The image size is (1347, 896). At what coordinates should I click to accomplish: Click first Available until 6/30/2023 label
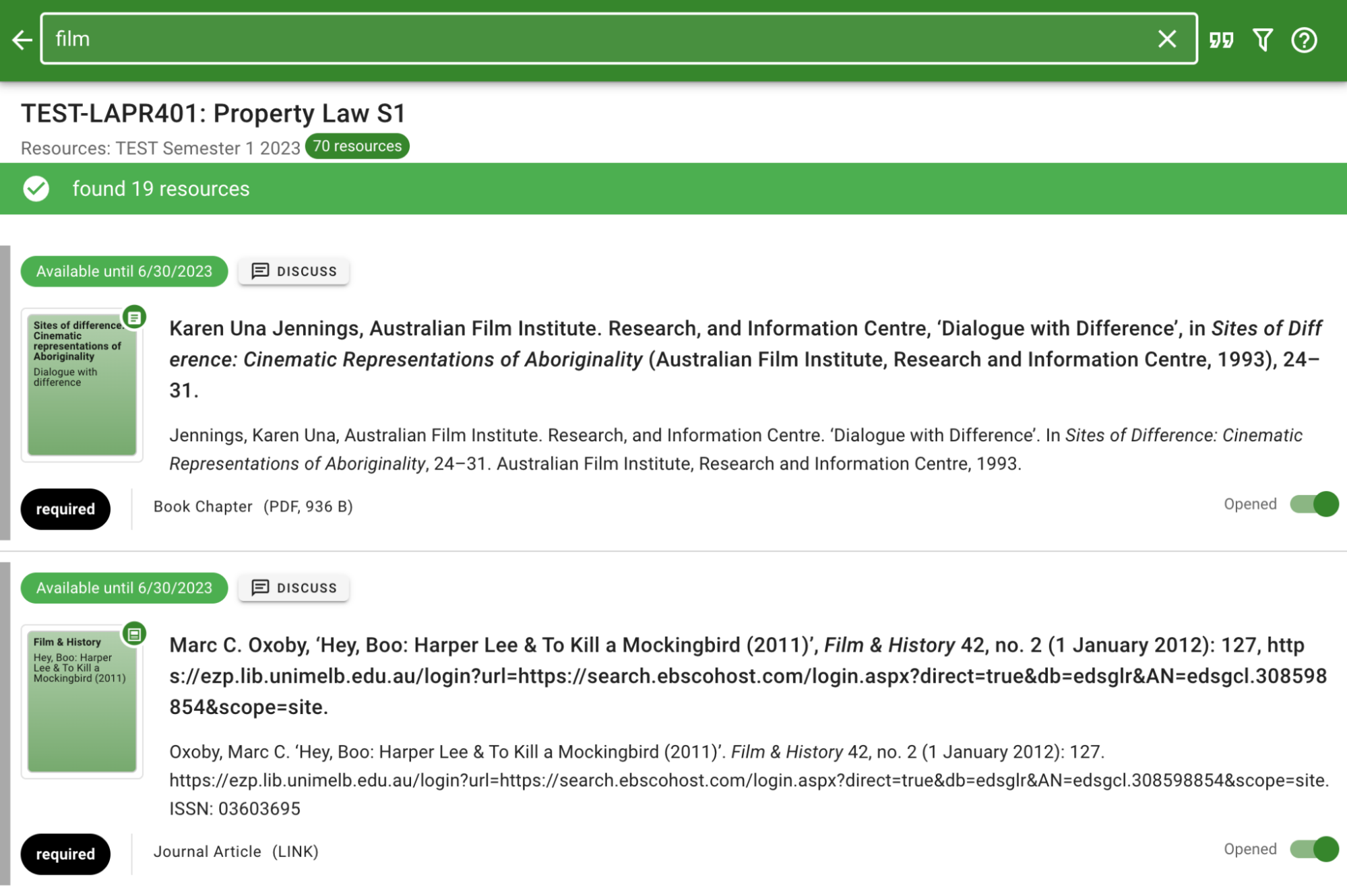click(x=124, y=271)
